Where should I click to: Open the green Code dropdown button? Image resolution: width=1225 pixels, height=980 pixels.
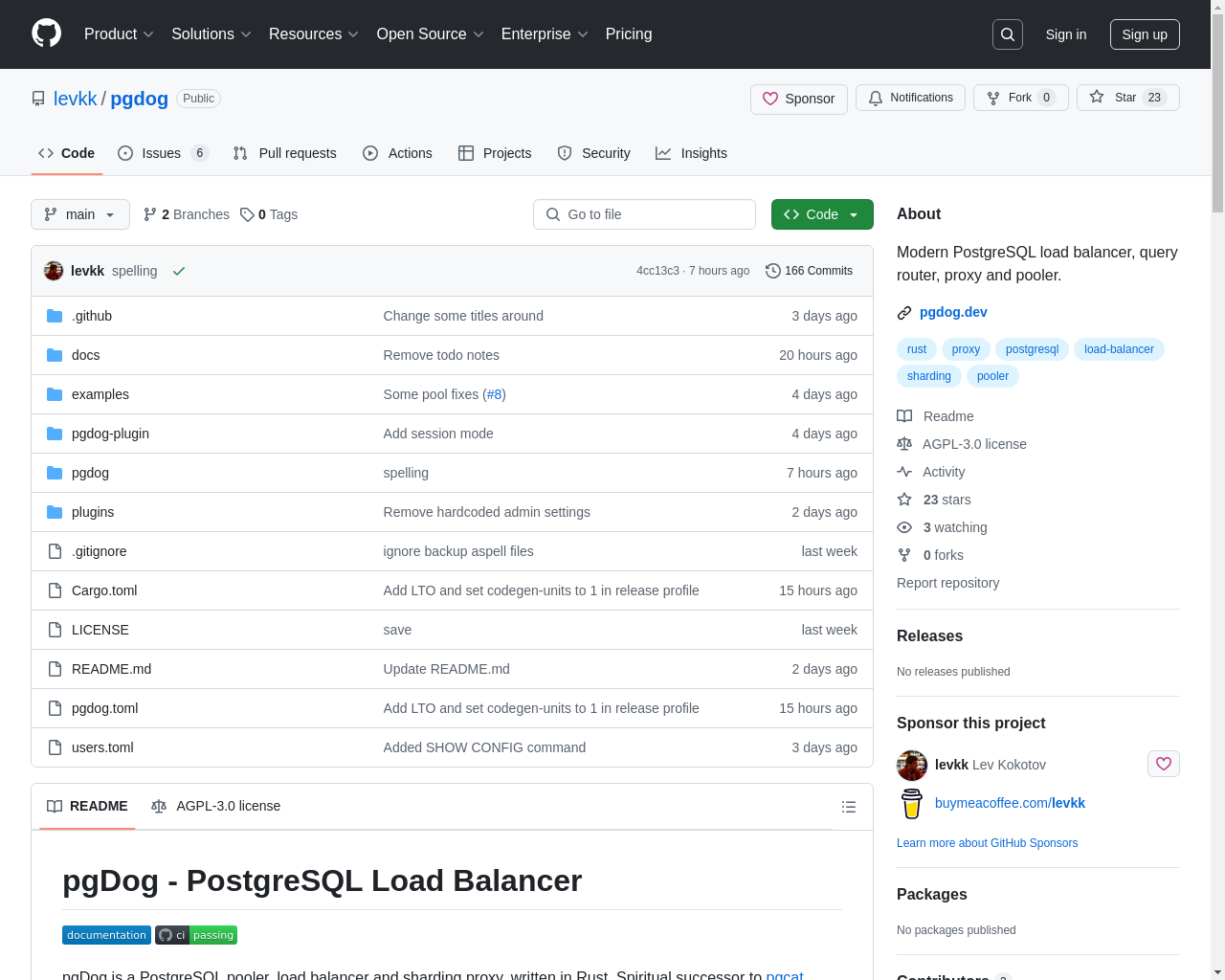point(822,214)
